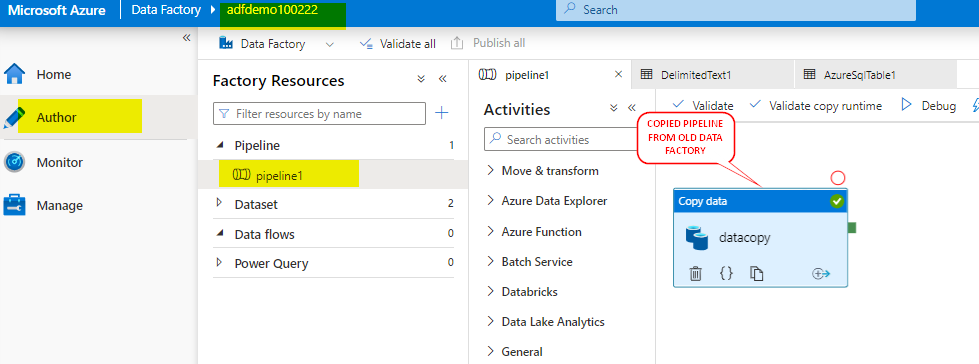Collapse the left navigation sidebar chevron
Viewport: 979px width, 364px height.
186,38
